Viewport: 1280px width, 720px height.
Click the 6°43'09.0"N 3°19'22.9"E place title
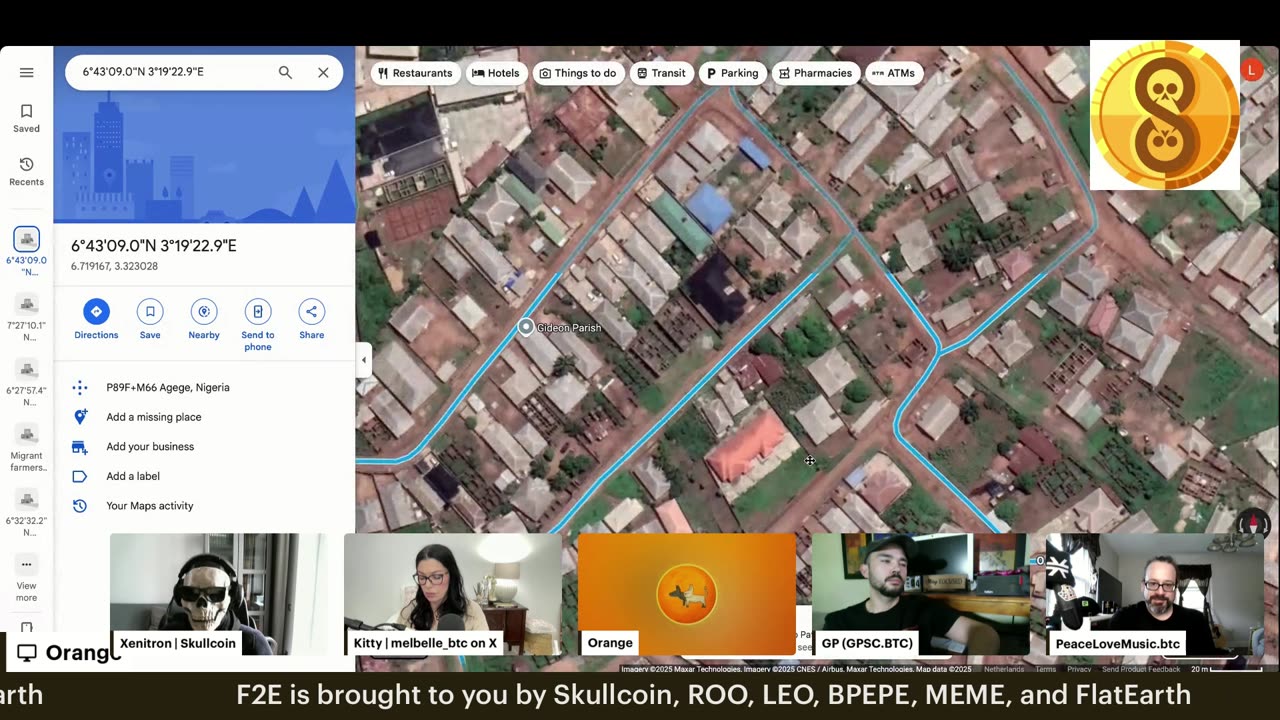[154, 246]
